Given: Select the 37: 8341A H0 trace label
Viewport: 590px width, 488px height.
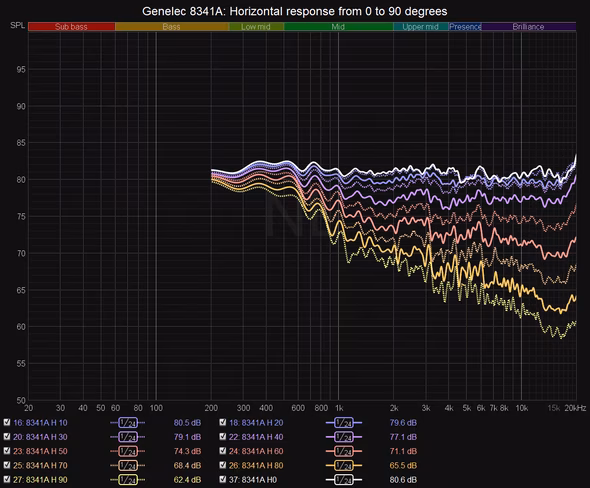Looking at the screenshot, I should coord(253,480).
